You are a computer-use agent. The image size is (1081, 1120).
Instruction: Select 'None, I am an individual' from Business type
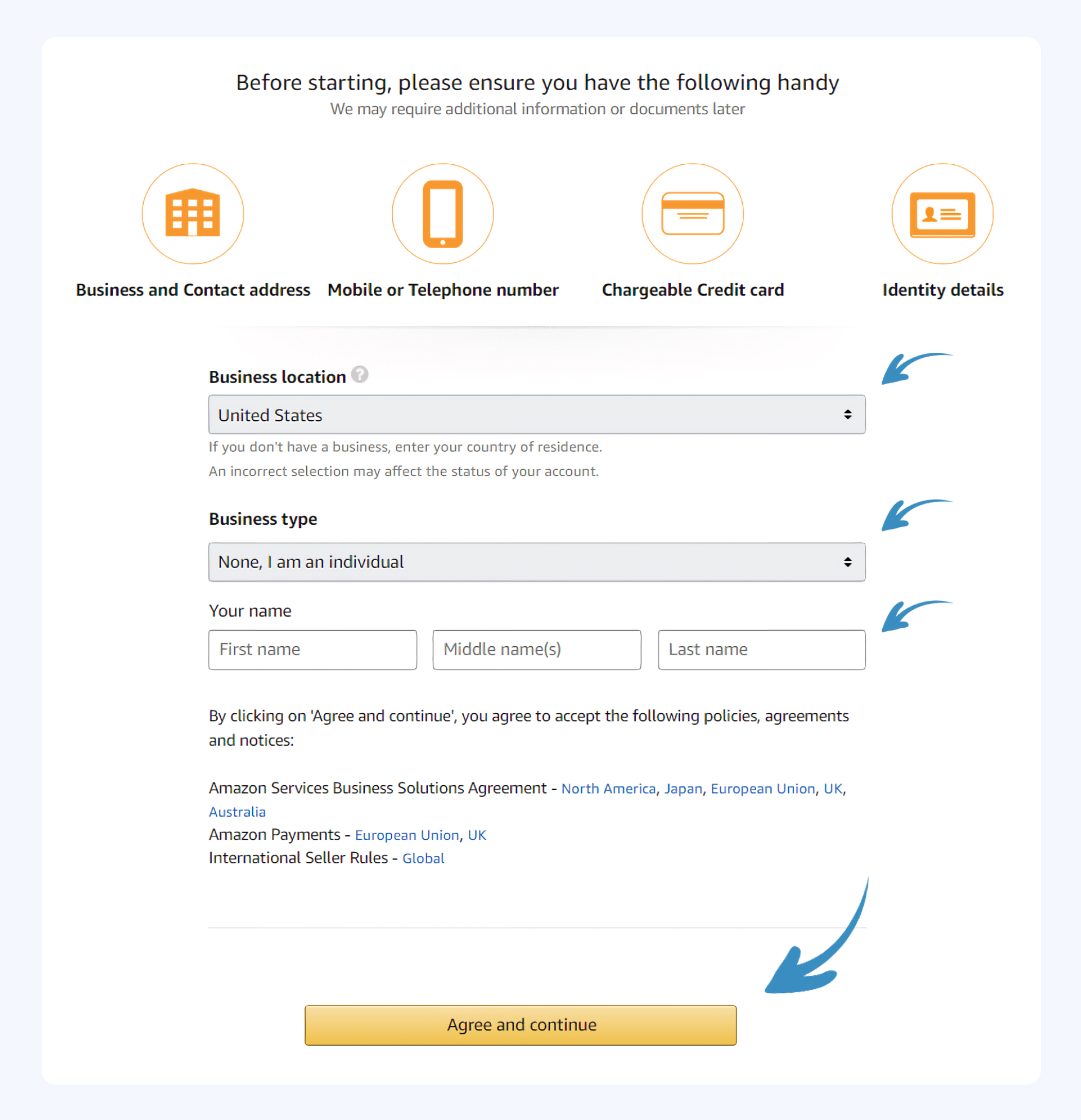click(535, 561)
